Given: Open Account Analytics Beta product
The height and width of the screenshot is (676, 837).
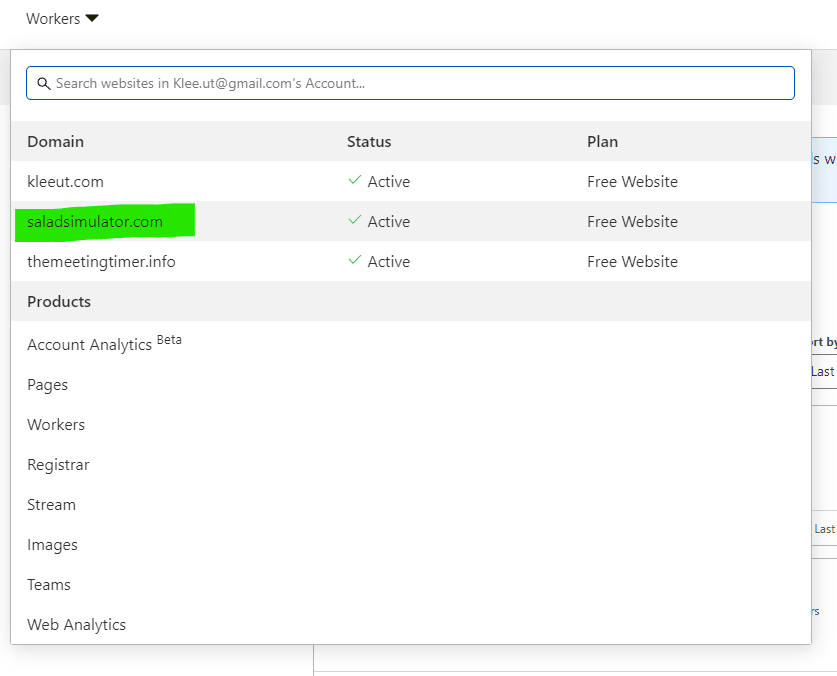Looking at the screenshot, I should pyautogui.click(x=104, y=343).
